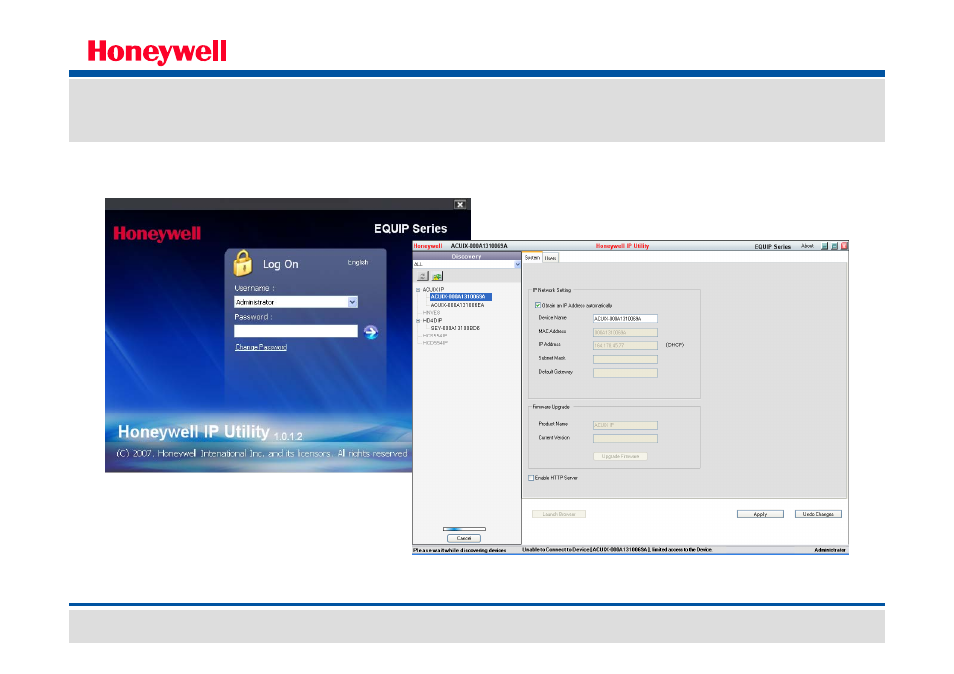Screen dimensions: 954x674
Task: Click the Launch Browser button
Action: coord(559,514)
